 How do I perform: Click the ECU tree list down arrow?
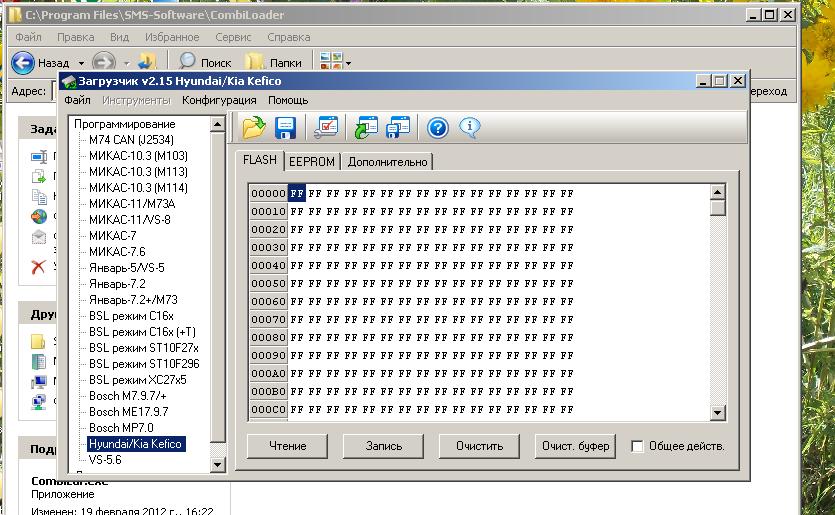click(217, 464)
